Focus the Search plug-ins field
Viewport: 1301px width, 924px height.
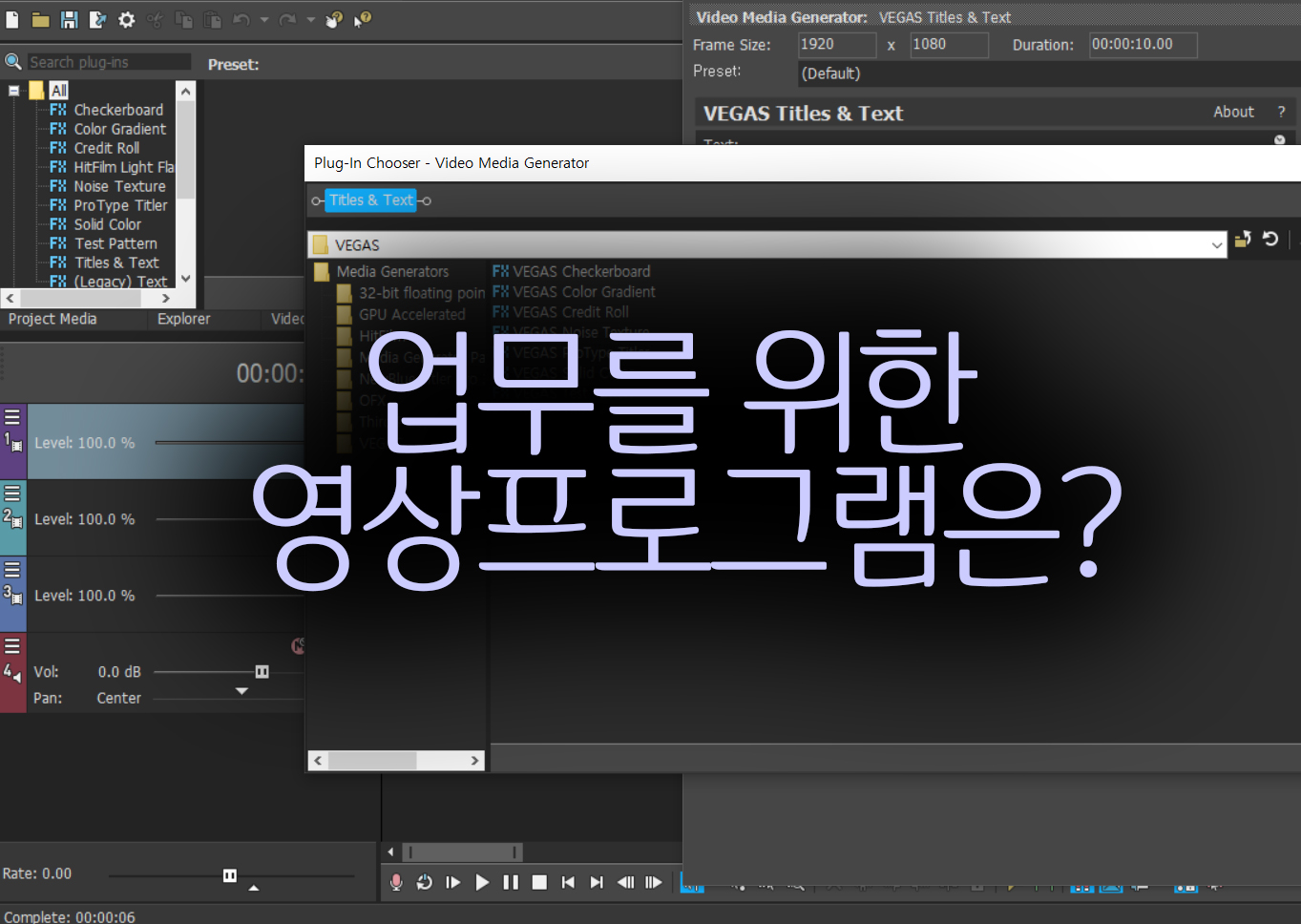pyautogui.click(x=109, y=62)
